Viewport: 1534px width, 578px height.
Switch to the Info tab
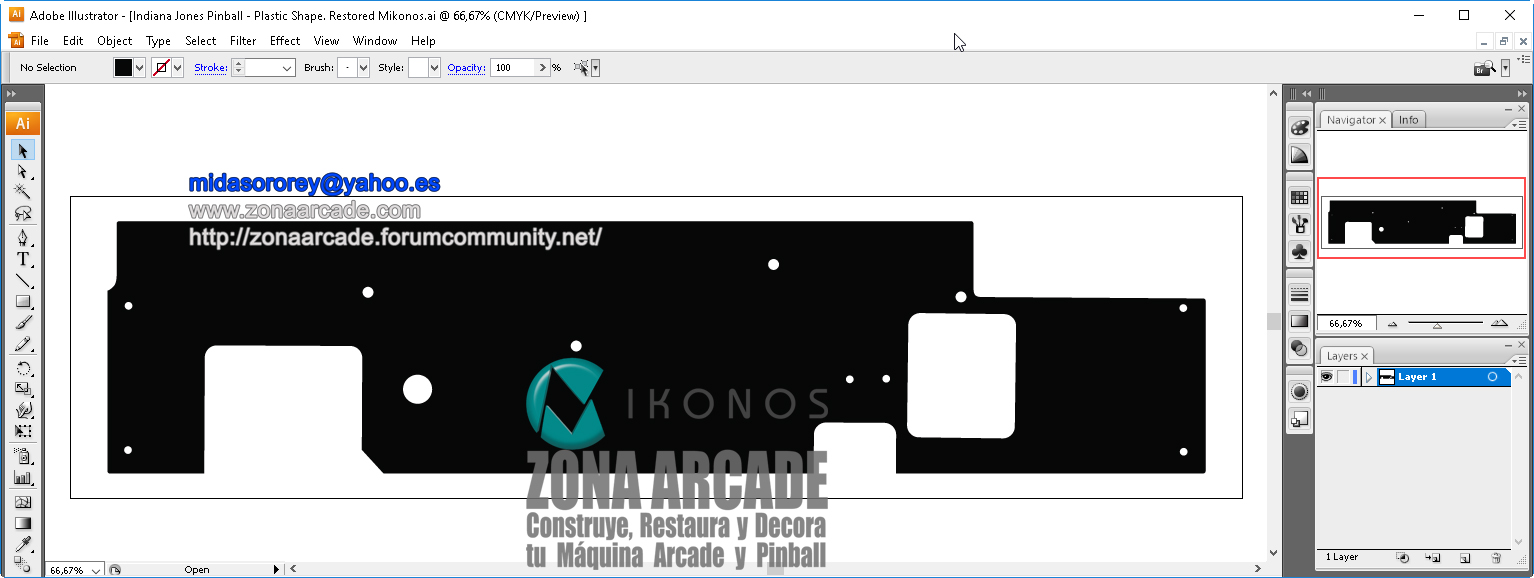[x=1408, y=120]
